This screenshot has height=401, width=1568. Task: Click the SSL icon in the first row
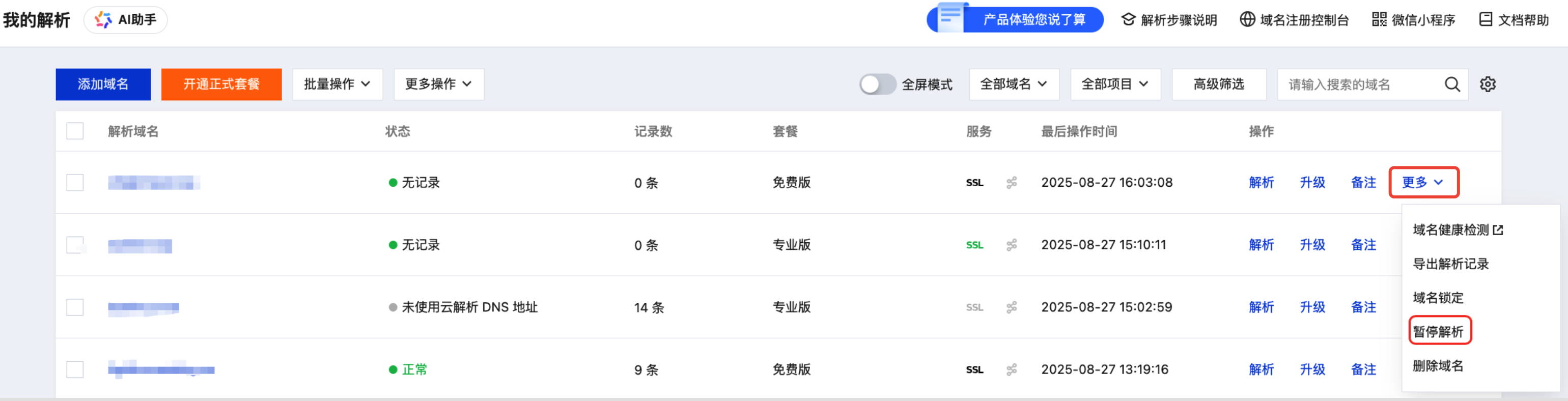(x=974, y=183)
